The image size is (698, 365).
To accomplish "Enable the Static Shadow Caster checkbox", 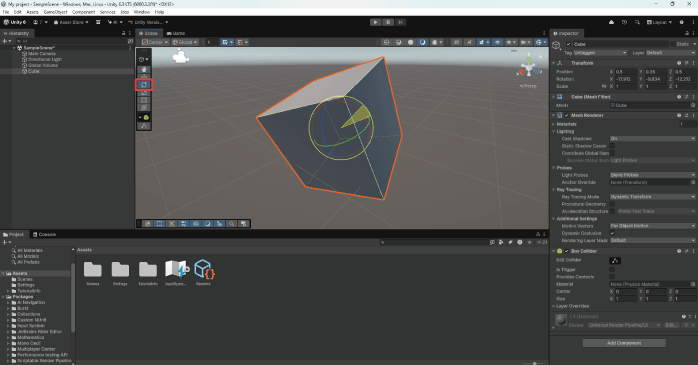I will (612, 146).
